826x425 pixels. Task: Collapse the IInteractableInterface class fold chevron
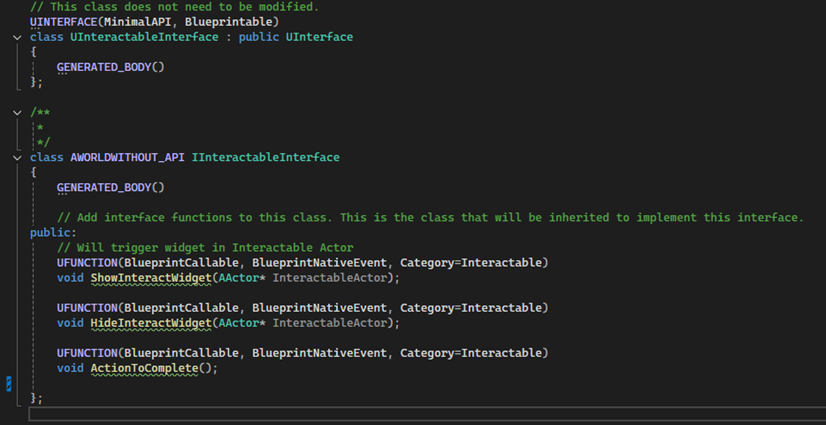(17, 157)
